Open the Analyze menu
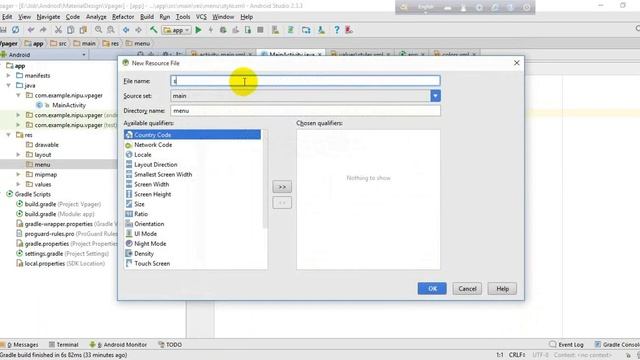Viewport: 640px width, 360px height. 96,17
